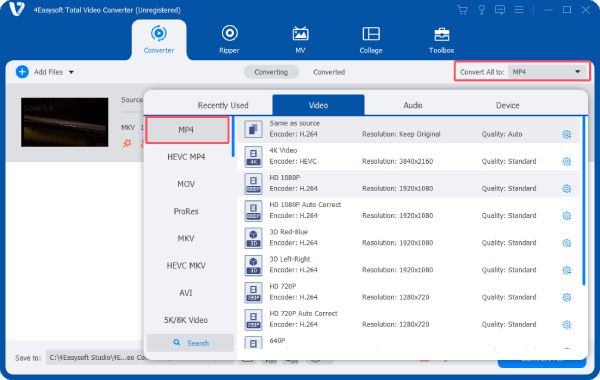Click the register key icon

pyautogui.click(x=482, y=10)
